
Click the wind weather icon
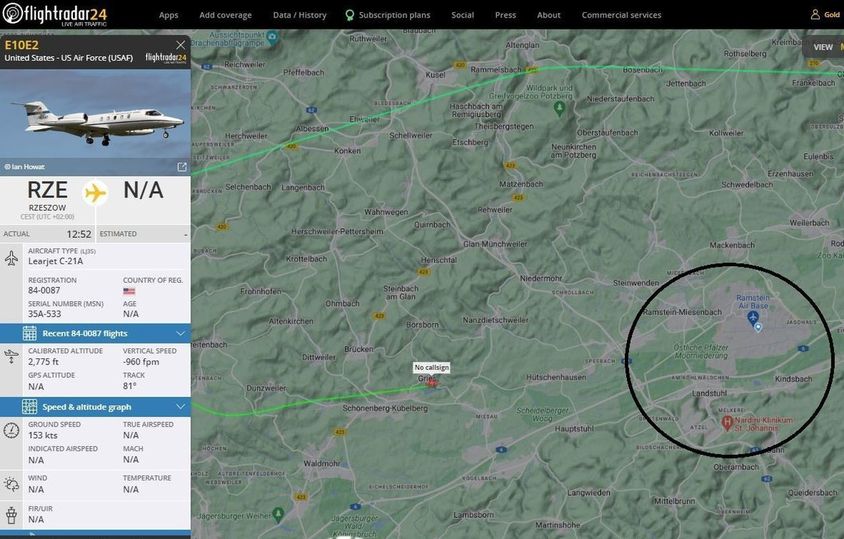12,484
